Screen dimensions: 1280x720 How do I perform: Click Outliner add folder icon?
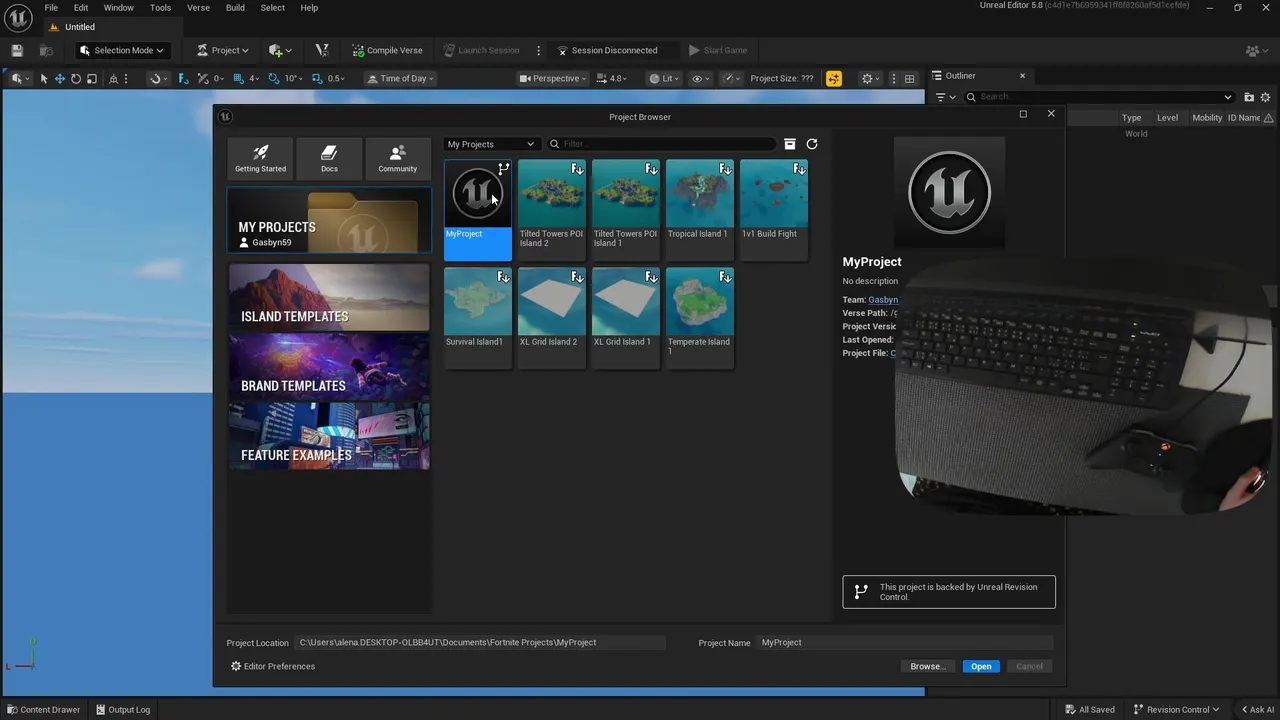pyautogui.click(x=1249, y=97)
